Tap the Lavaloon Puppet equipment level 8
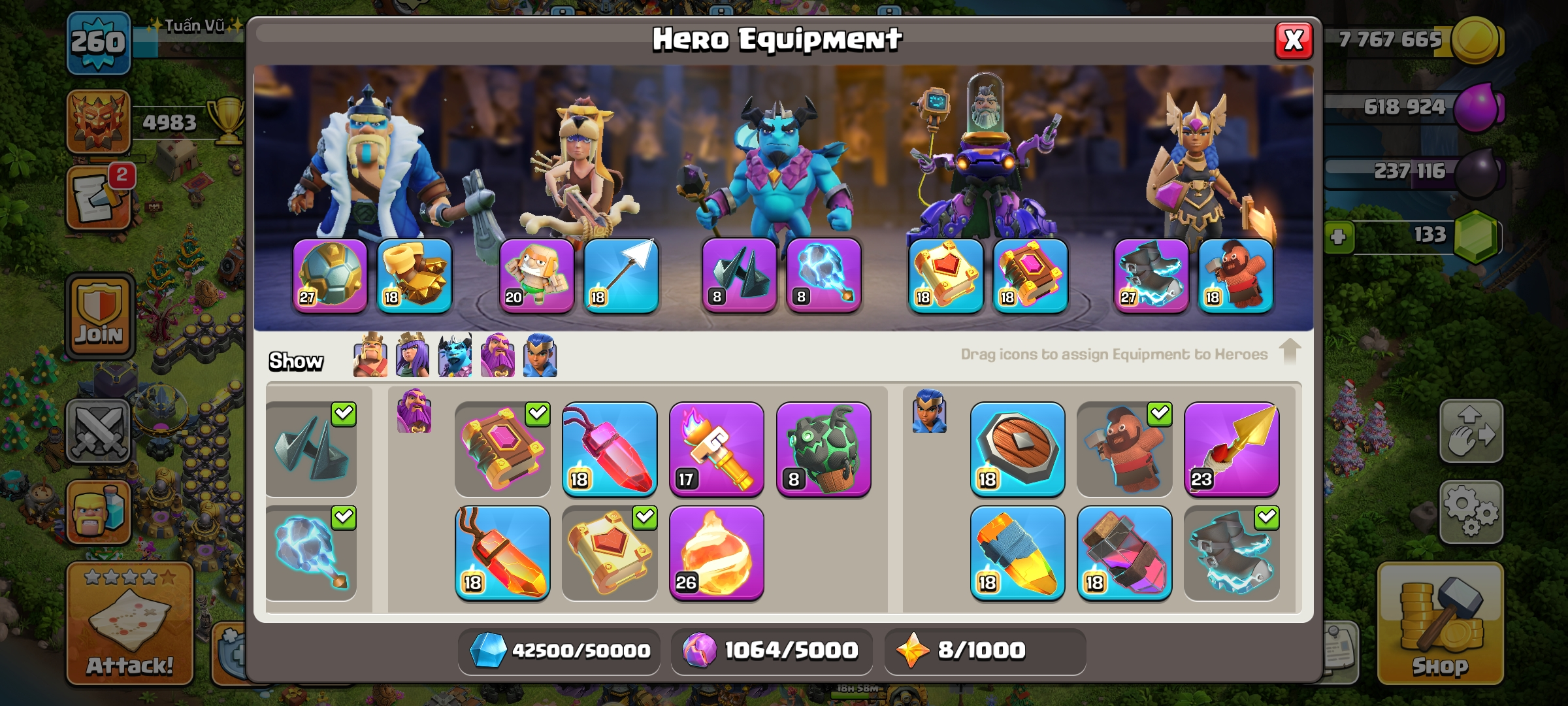Image resolution: width=1568 pixels, height=706 pixels. coord(824,449)
